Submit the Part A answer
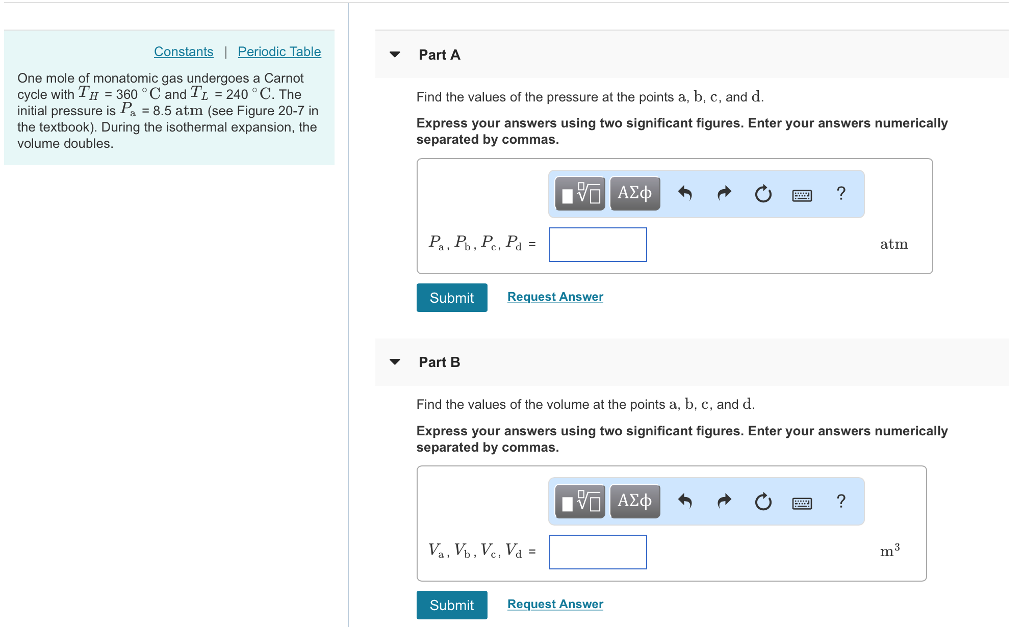1024x627 pixels. click(x=451, y=297)
